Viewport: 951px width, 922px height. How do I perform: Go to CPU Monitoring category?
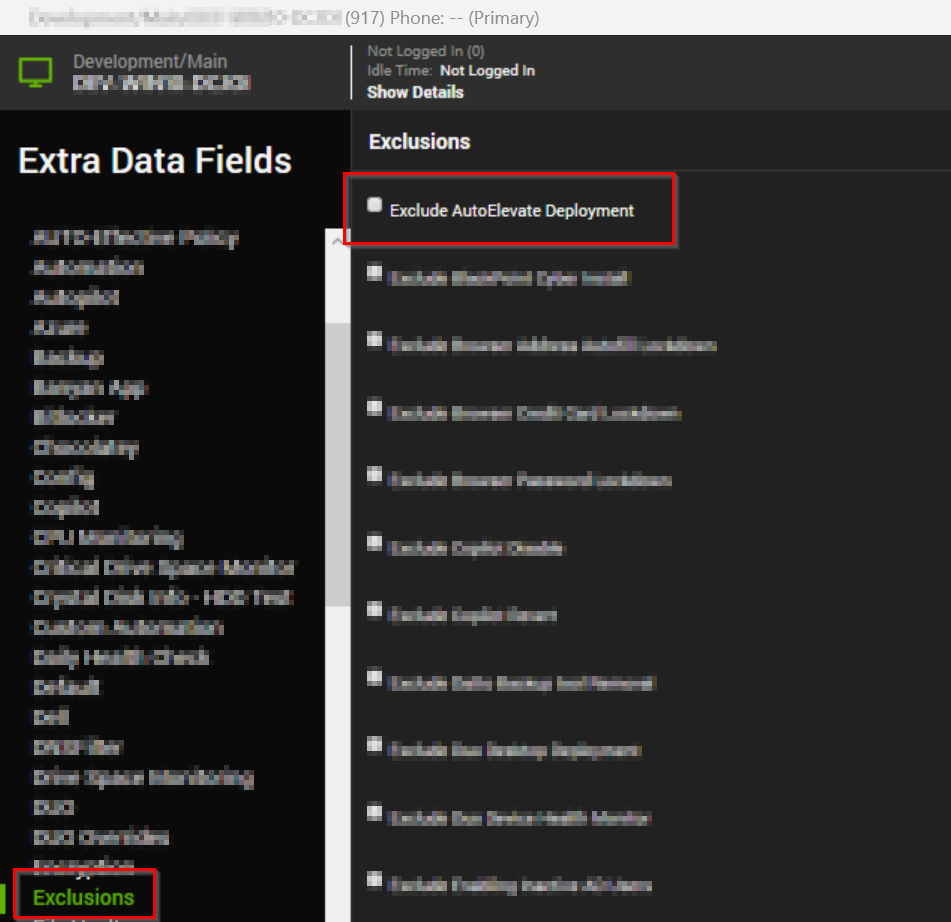pyautogui.click(x=108, y=537)
